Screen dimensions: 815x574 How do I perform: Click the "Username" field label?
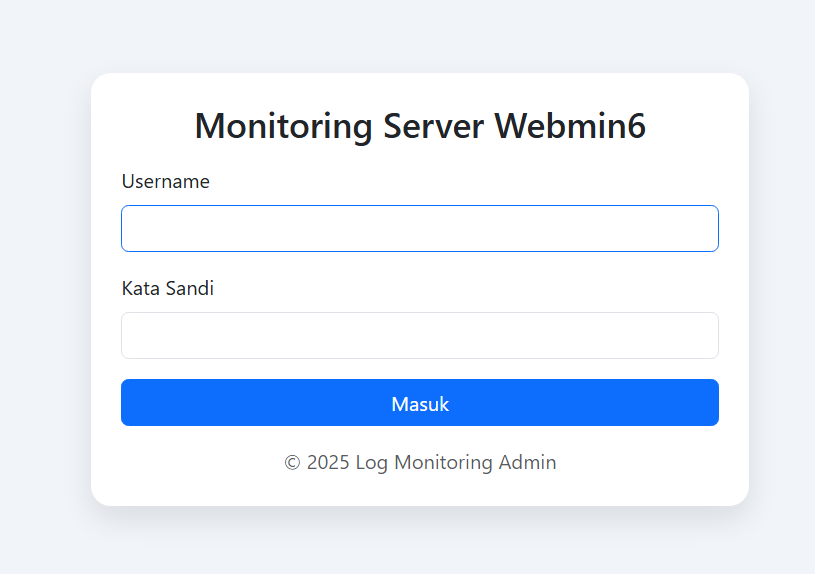pyautogui.click(x=165, y=181)
